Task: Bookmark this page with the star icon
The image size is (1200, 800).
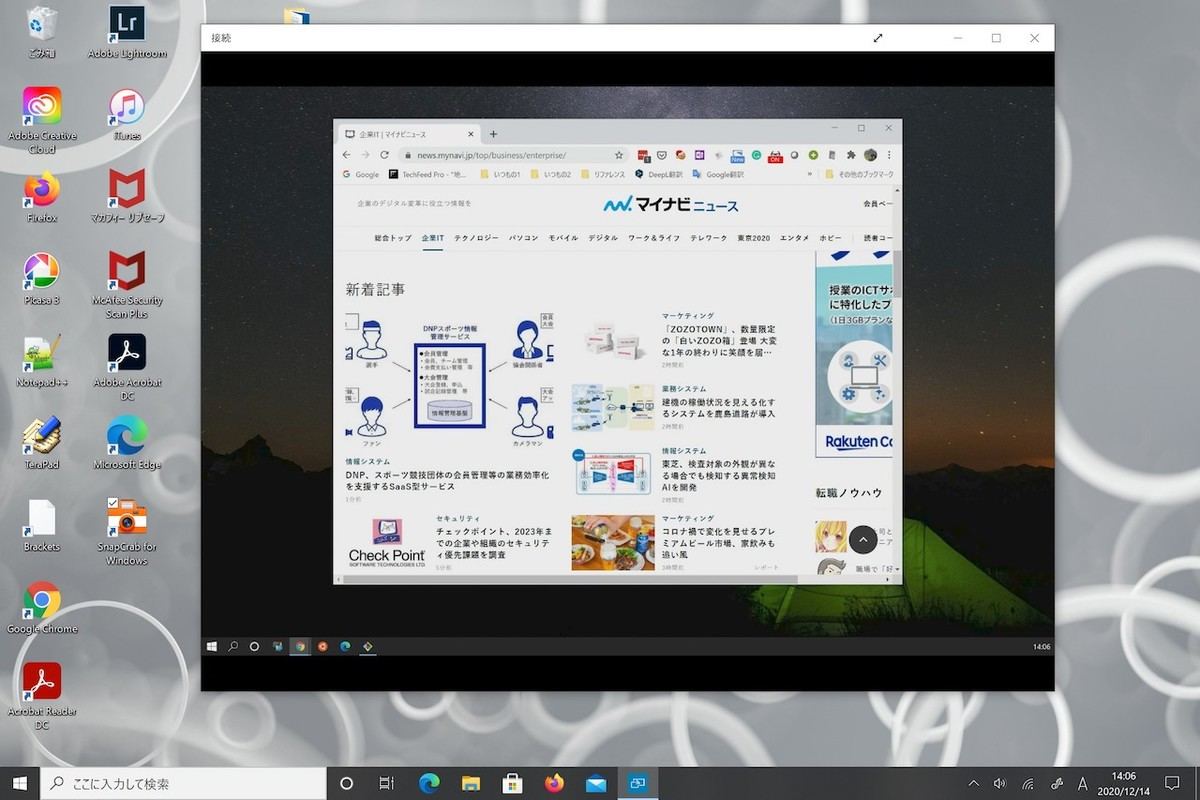Action: (x=619, y=155)
